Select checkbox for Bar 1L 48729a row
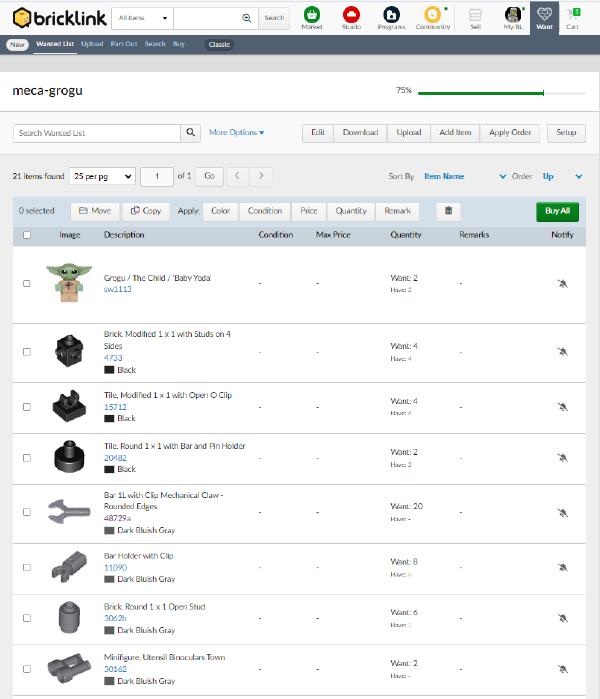 pos(27,512)
